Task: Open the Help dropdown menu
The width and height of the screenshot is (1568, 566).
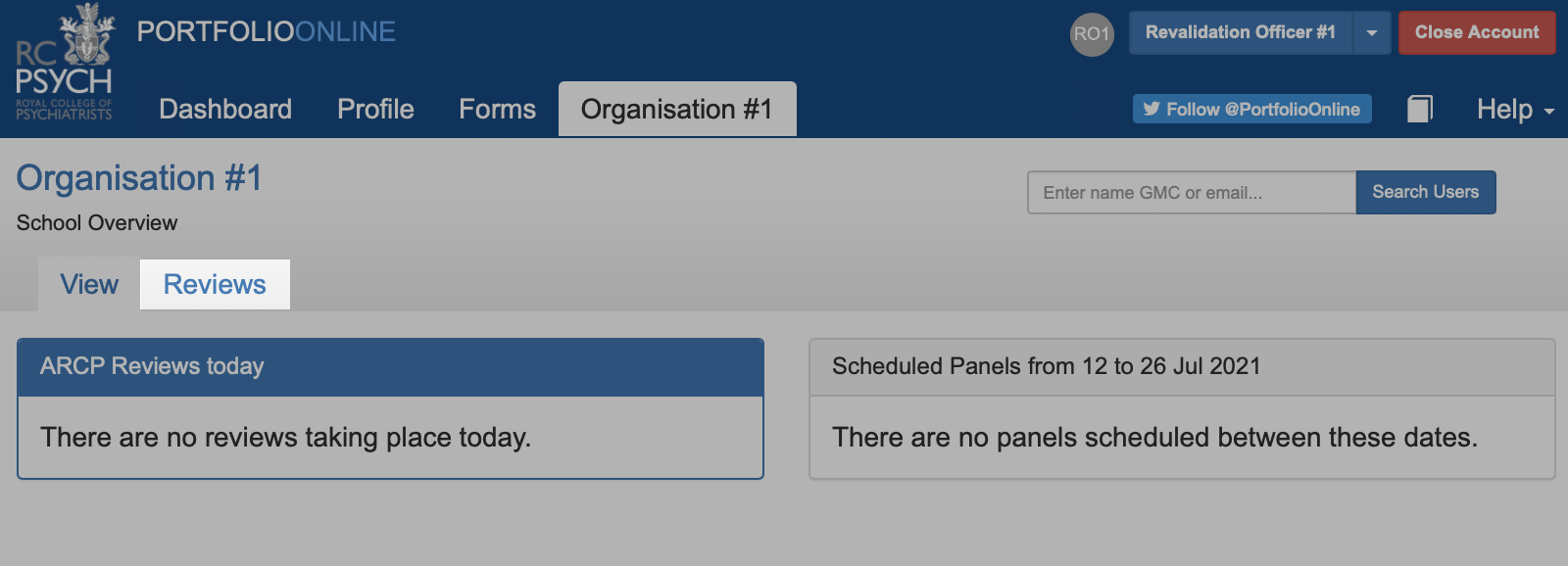Action: [x=1515, y=109]
